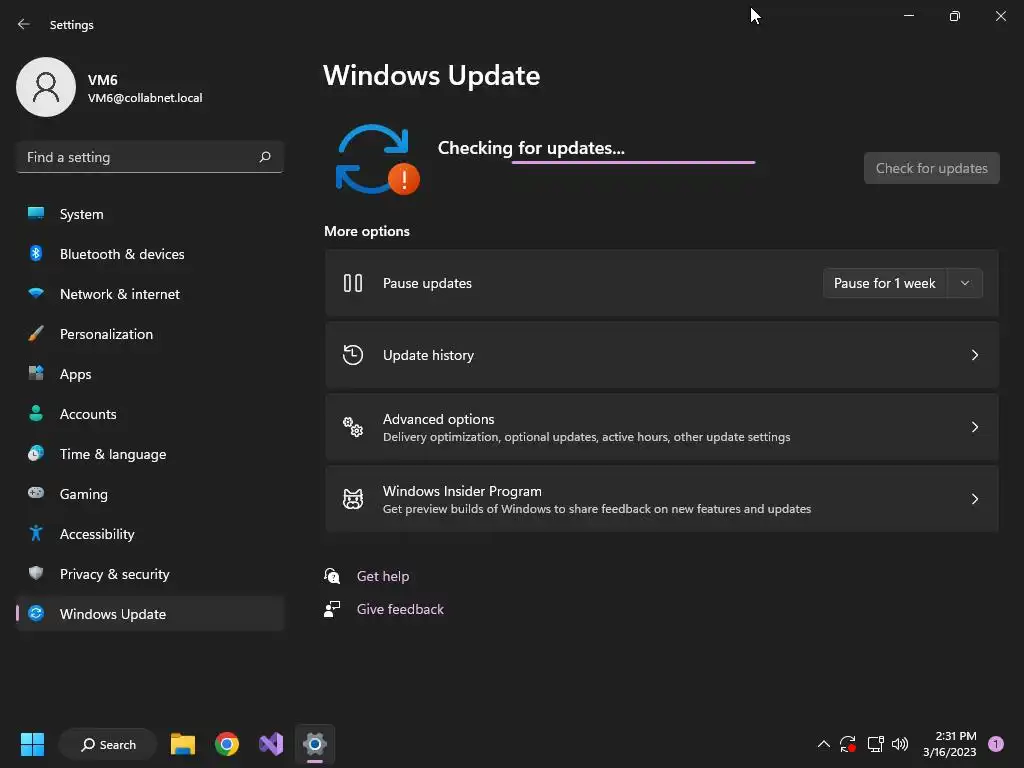Click the VM6 user profile avatar
This screenshot has width=1024, height=768.
[46, 87]
